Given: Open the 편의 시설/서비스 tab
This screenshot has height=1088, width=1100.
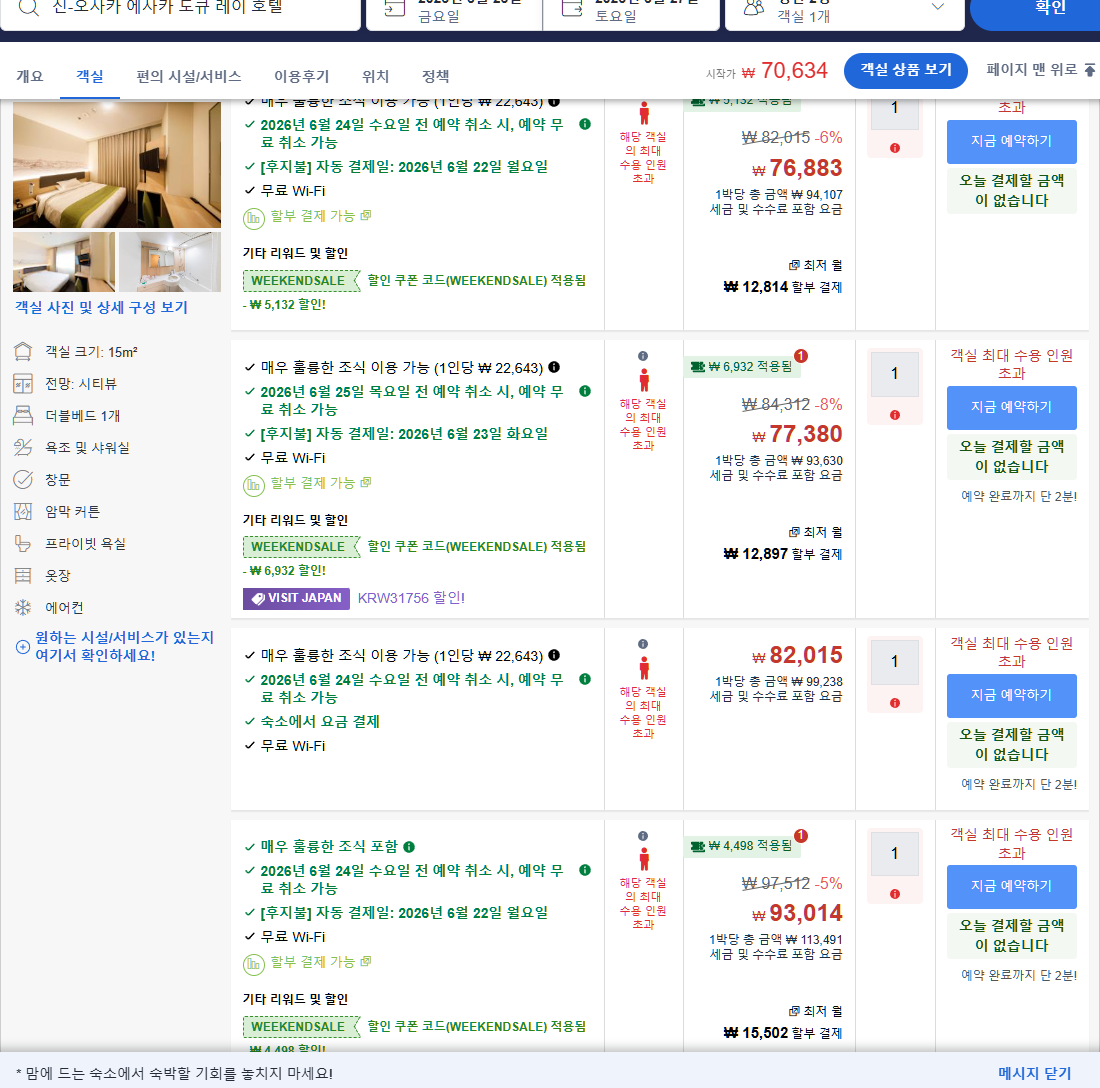Looking at the screenshot, I should tap(189, 76).
